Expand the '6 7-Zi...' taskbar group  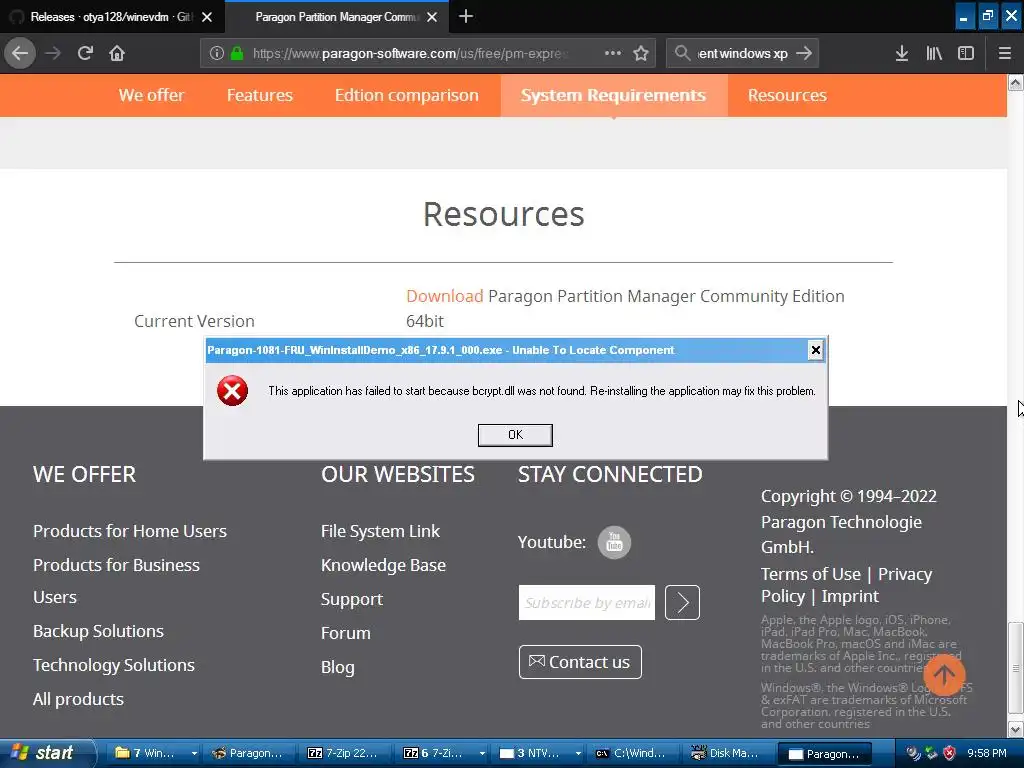tap(482, 753)
